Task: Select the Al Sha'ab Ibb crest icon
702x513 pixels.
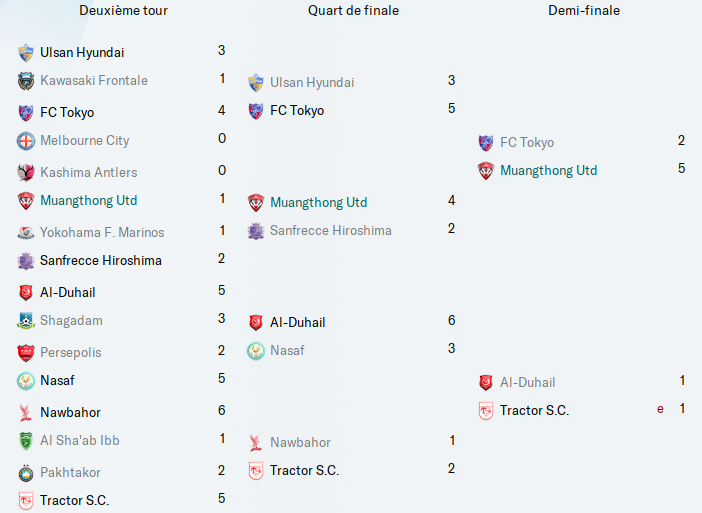Action: 26,441
